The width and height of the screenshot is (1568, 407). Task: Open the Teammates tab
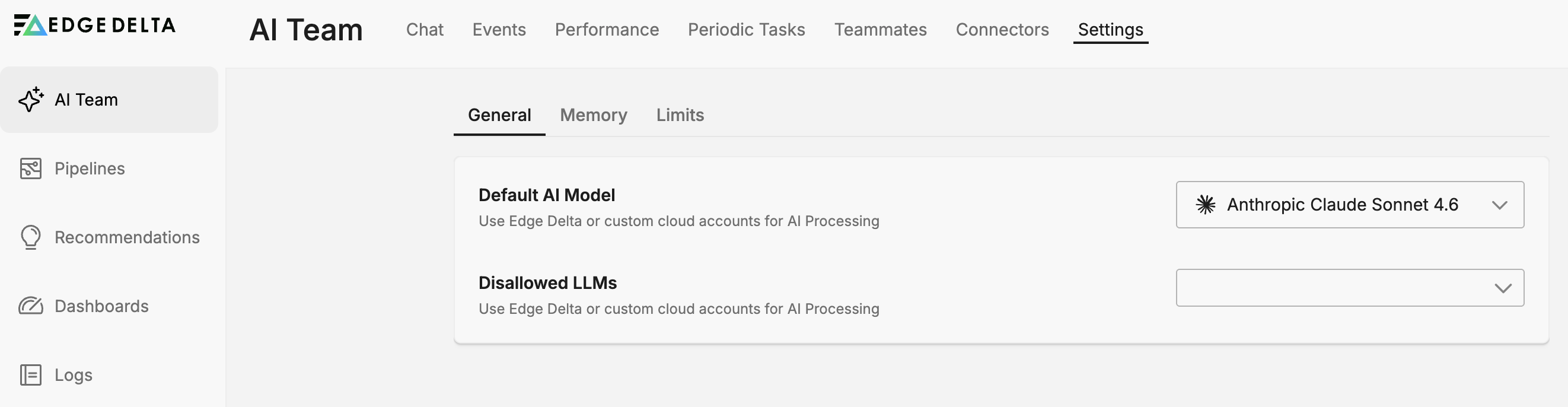(880, 30)
